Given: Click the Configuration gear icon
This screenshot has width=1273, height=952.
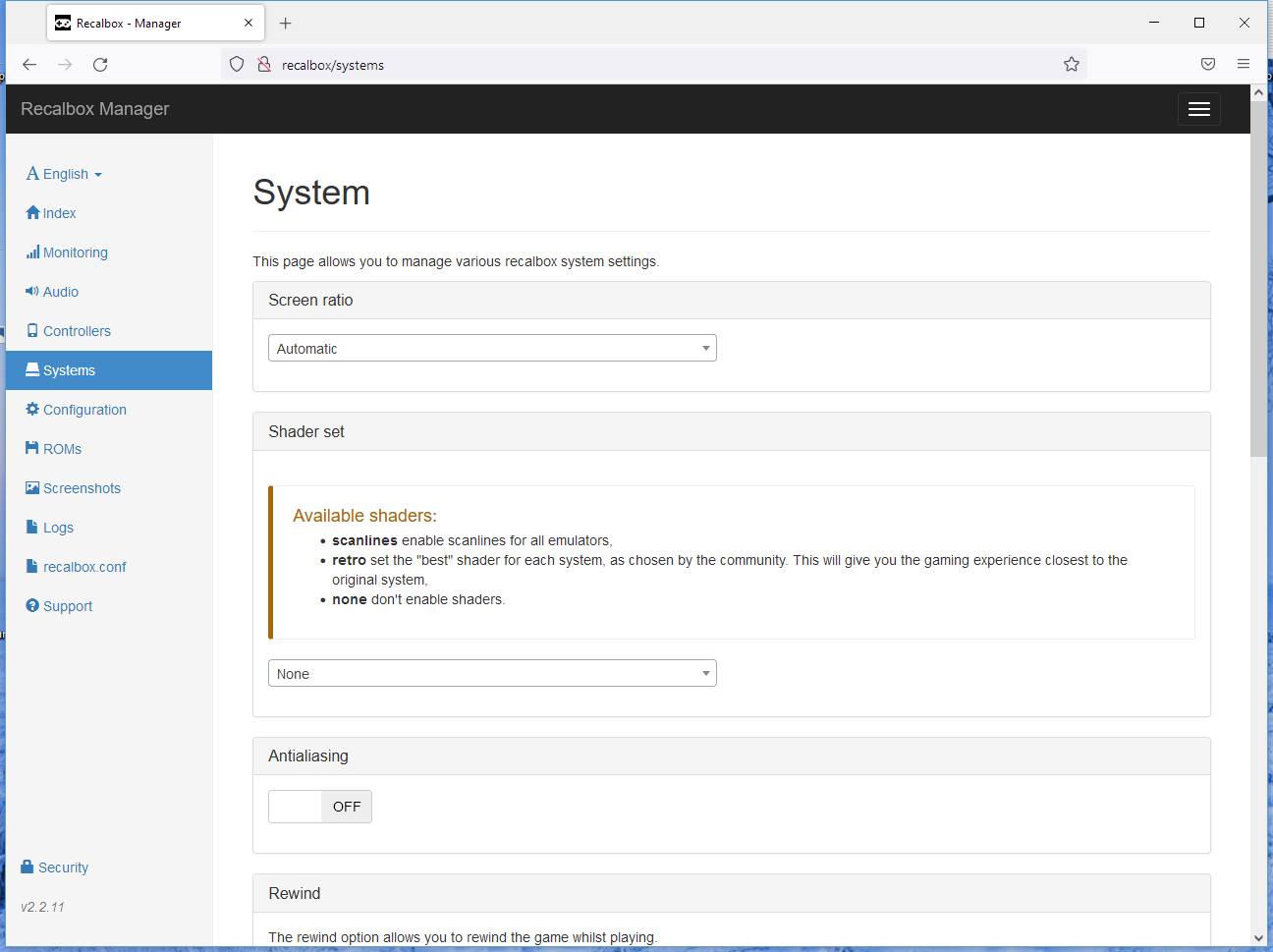Looking at the screenshot, I should coord(32,410).
